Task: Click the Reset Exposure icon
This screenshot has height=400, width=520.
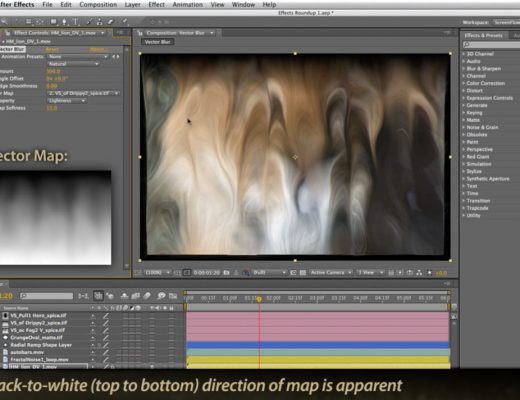Action: pyautogui.click(x=430, y=273)
